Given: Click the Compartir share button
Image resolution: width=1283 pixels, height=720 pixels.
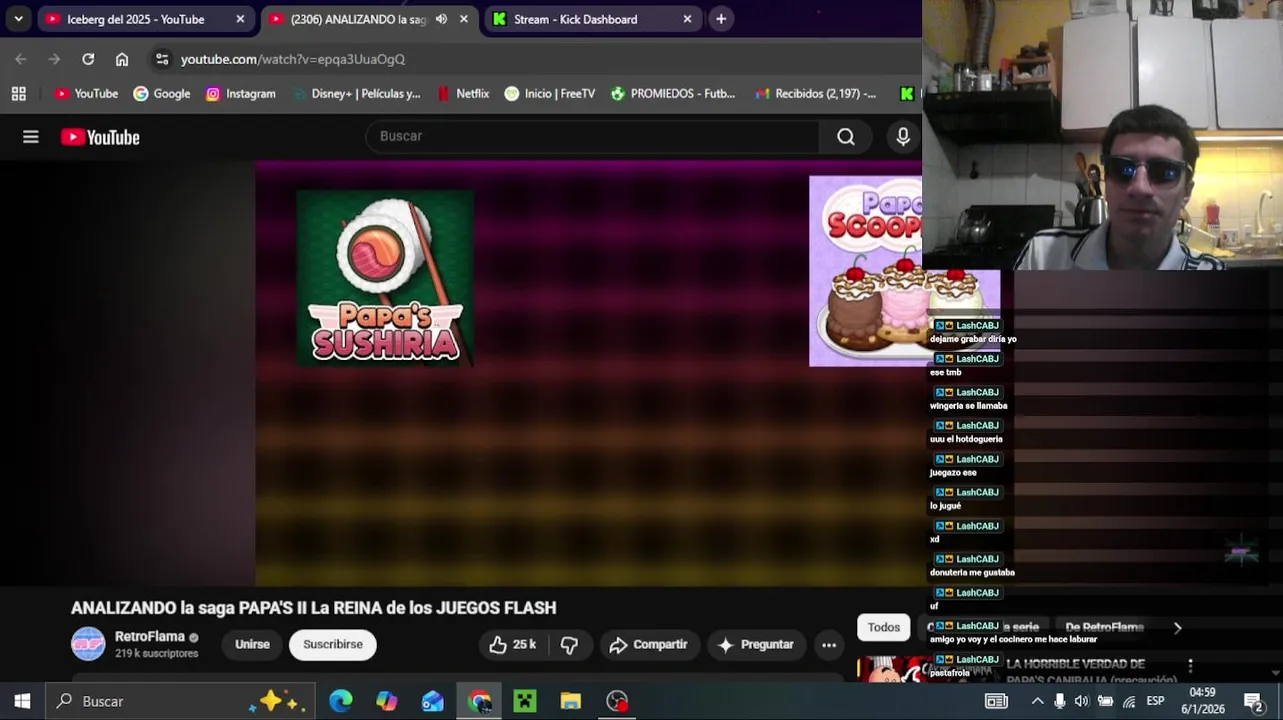Looking at the screenshot, I should click(648, 645).
